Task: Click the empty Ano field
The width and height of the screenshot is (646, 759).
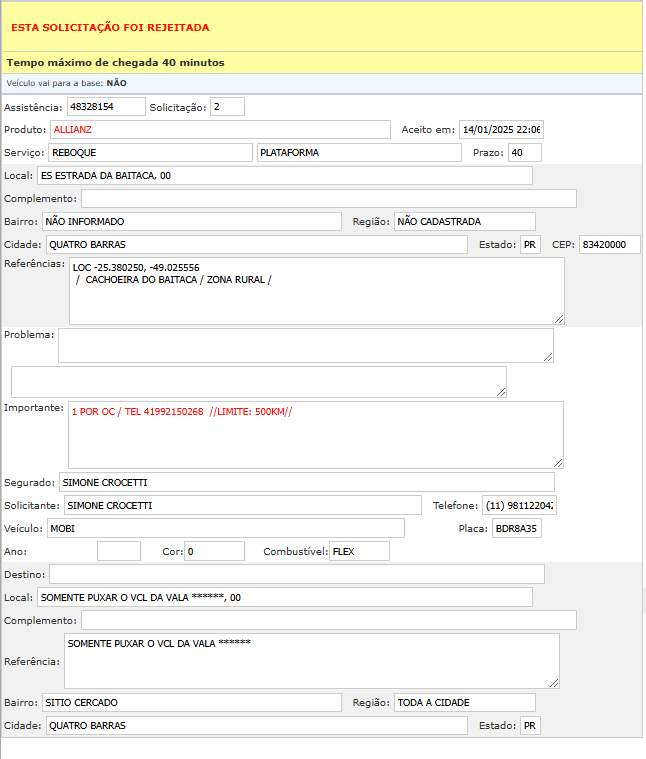Action: pyautogui.click(x=119, y=551)
